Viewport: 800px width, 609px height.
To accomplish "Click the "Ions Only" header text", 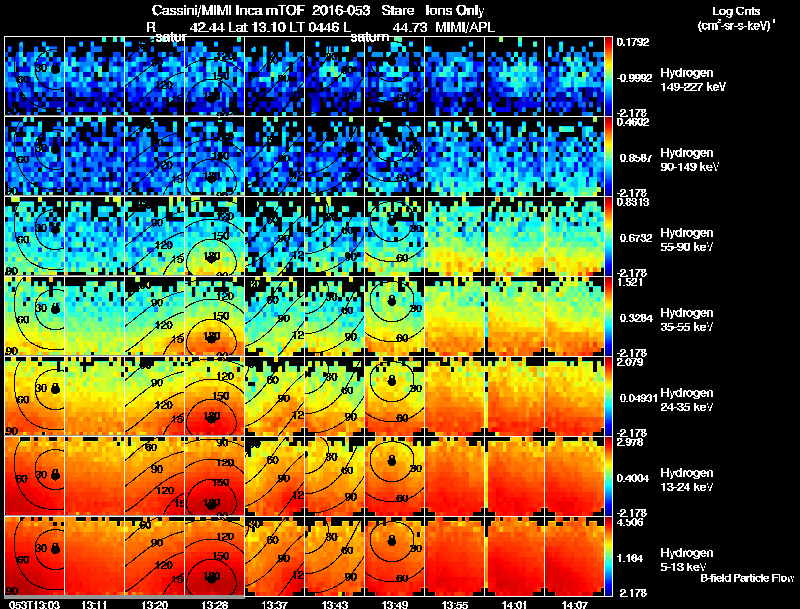I will (456, 11).
